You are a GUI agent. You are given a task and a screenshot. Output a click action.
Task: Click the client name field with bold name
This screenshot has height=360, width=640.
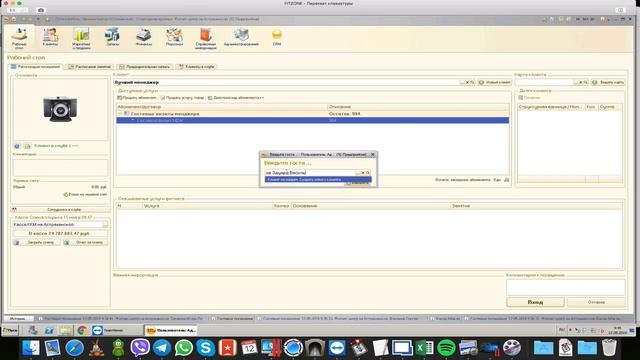(x=287, y=82)
